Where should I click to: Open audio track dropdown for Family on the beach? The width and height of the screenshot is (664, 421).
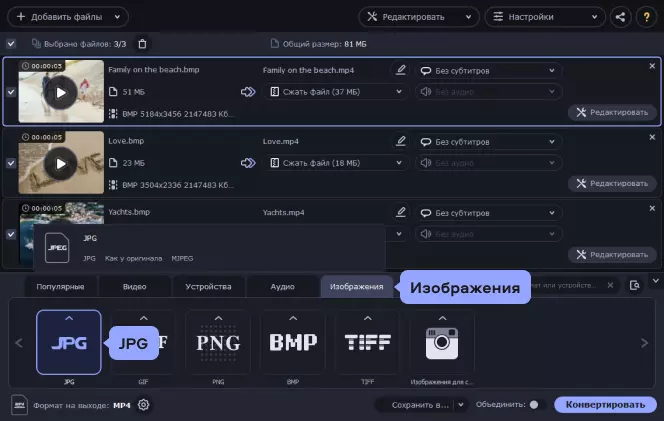[x=489, y=92]
